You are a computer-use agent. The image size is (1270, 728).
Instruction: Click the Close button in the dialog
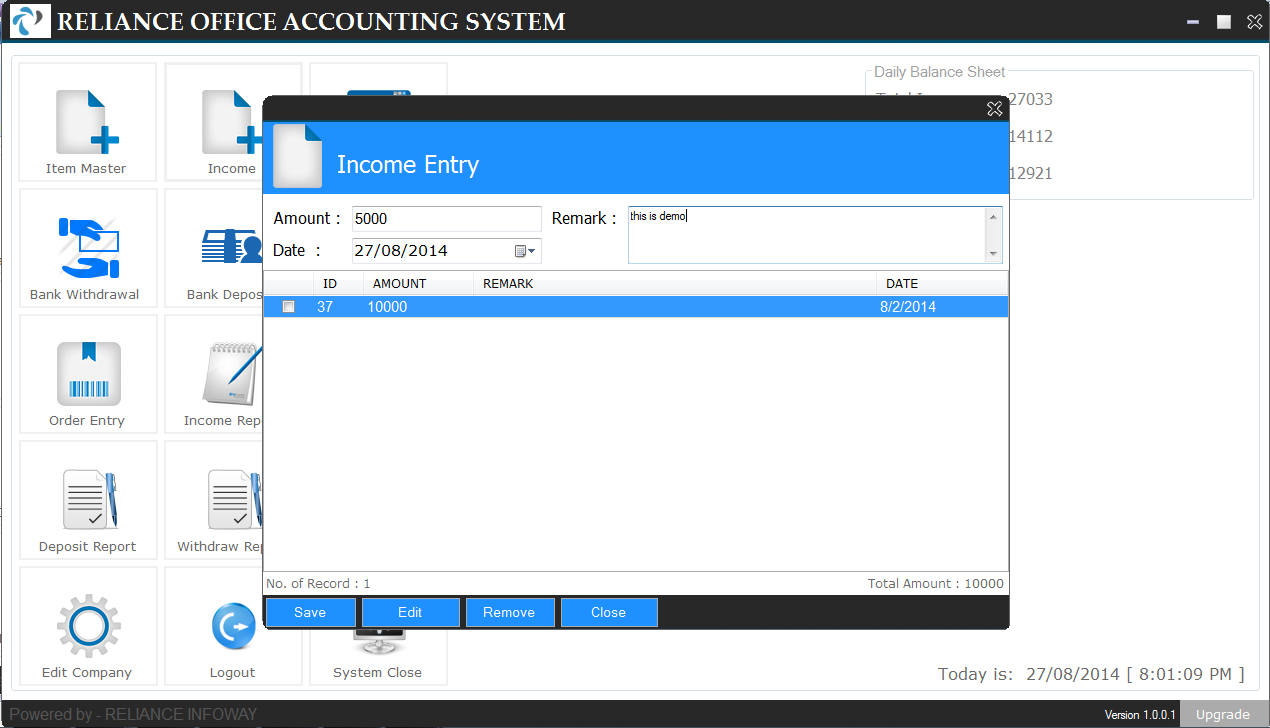click(x=608, y=612)
